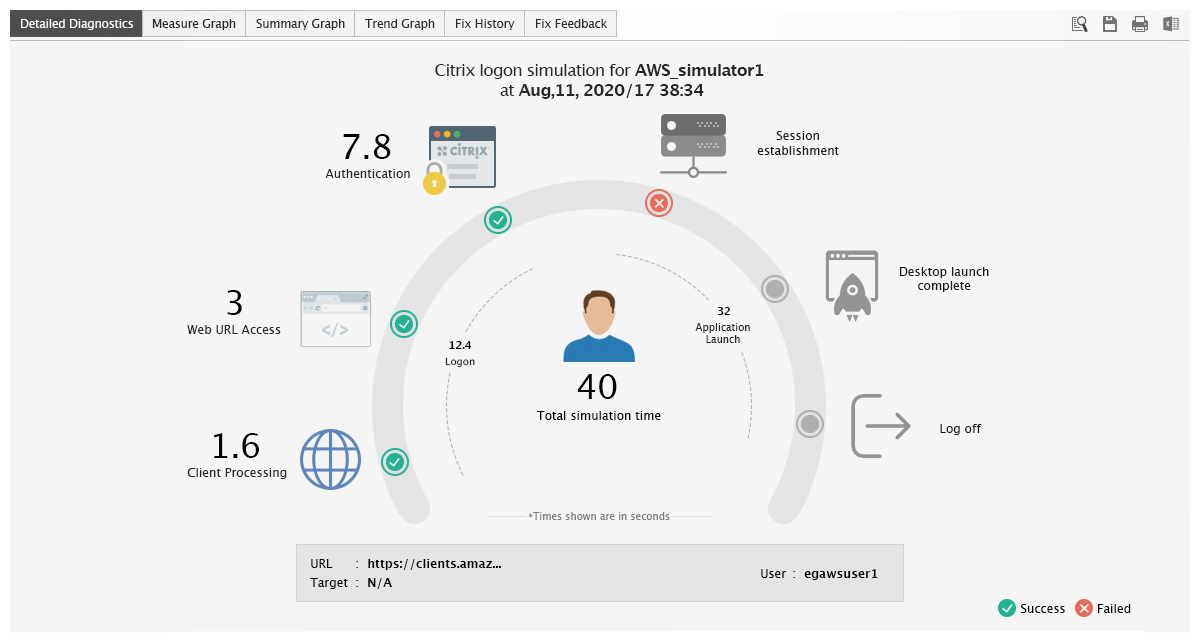1200x642 pixels.
Task: Open the Fix History tab
Action: click(484, 24)
